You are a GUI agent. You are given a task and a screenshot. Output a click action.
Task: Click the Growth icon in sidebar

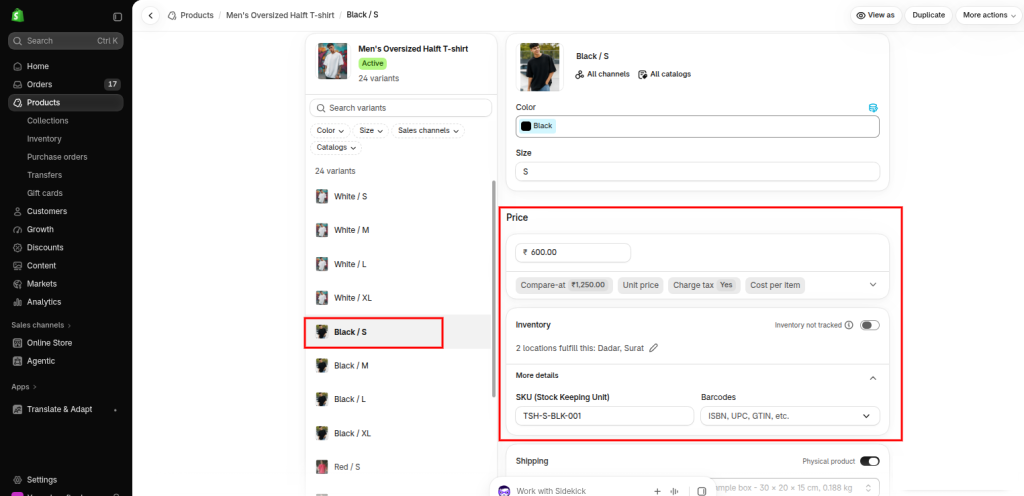click(18, 230)
